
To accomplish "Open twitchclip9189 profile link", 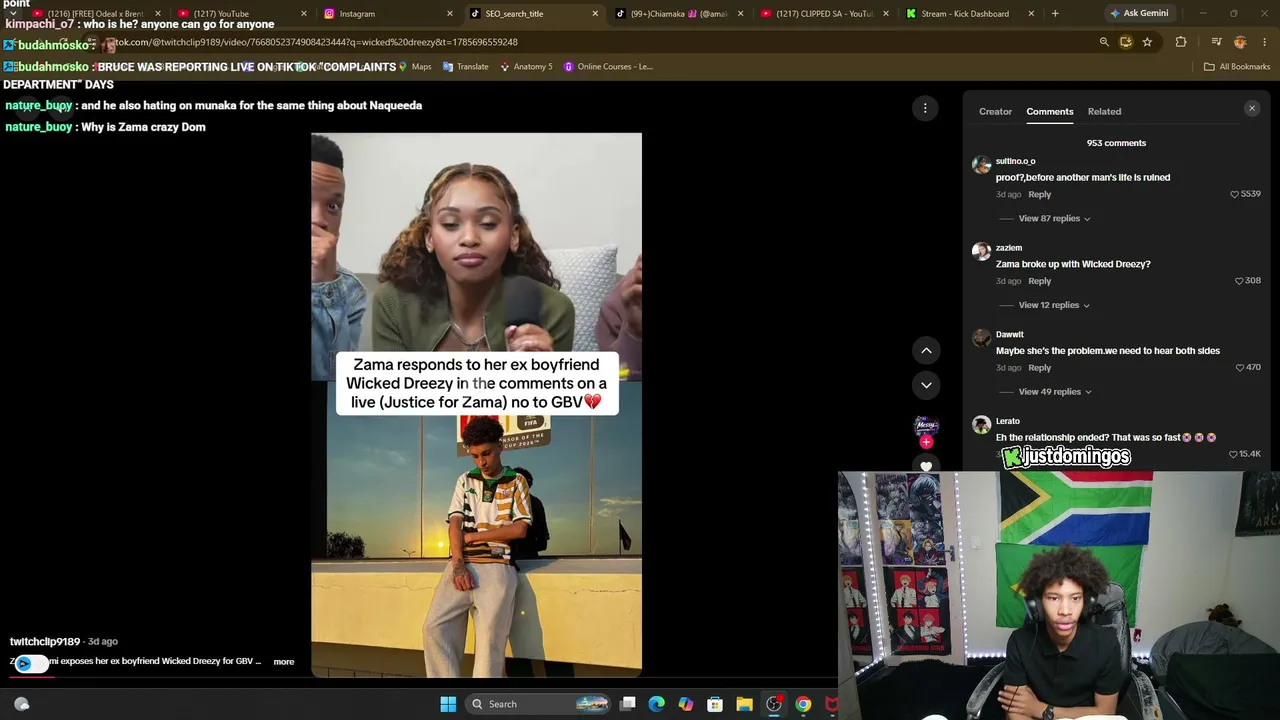I will tap(45, 641).
